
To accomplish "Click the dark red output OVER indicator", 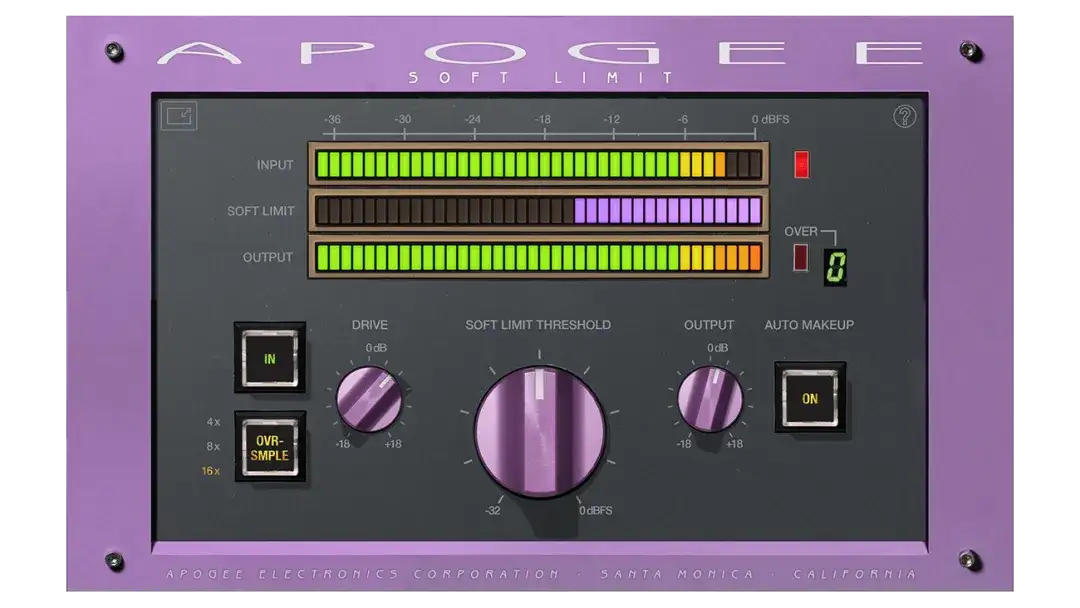I will click(800, 258).
